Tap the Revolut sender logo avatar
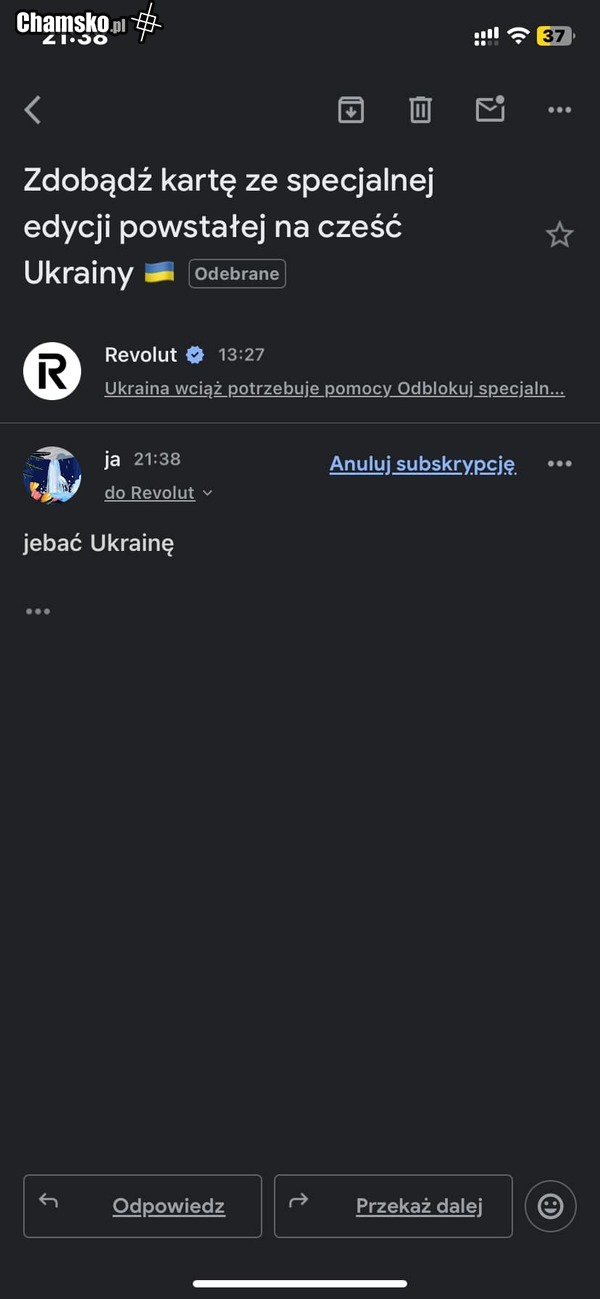 tap(52, 371)
